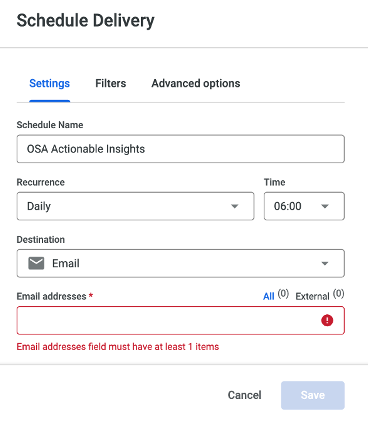Open the Time dropdown showing 06:00
This screenshot has width=368, height=424.
pos(304,206)
